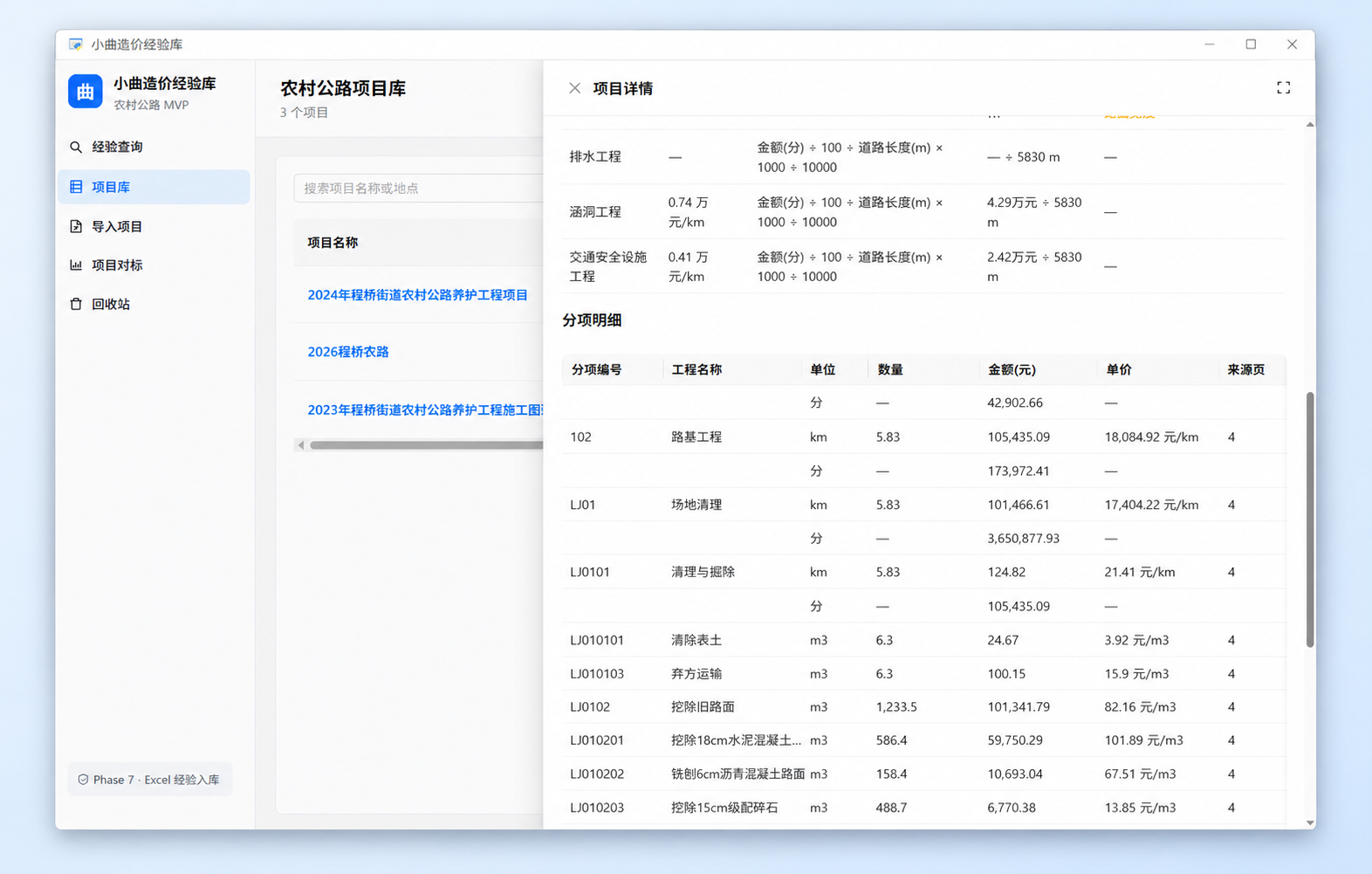Click the LJ010201 item code
The width and height of the screenshot is (1372, 874).
pos(597,740)
